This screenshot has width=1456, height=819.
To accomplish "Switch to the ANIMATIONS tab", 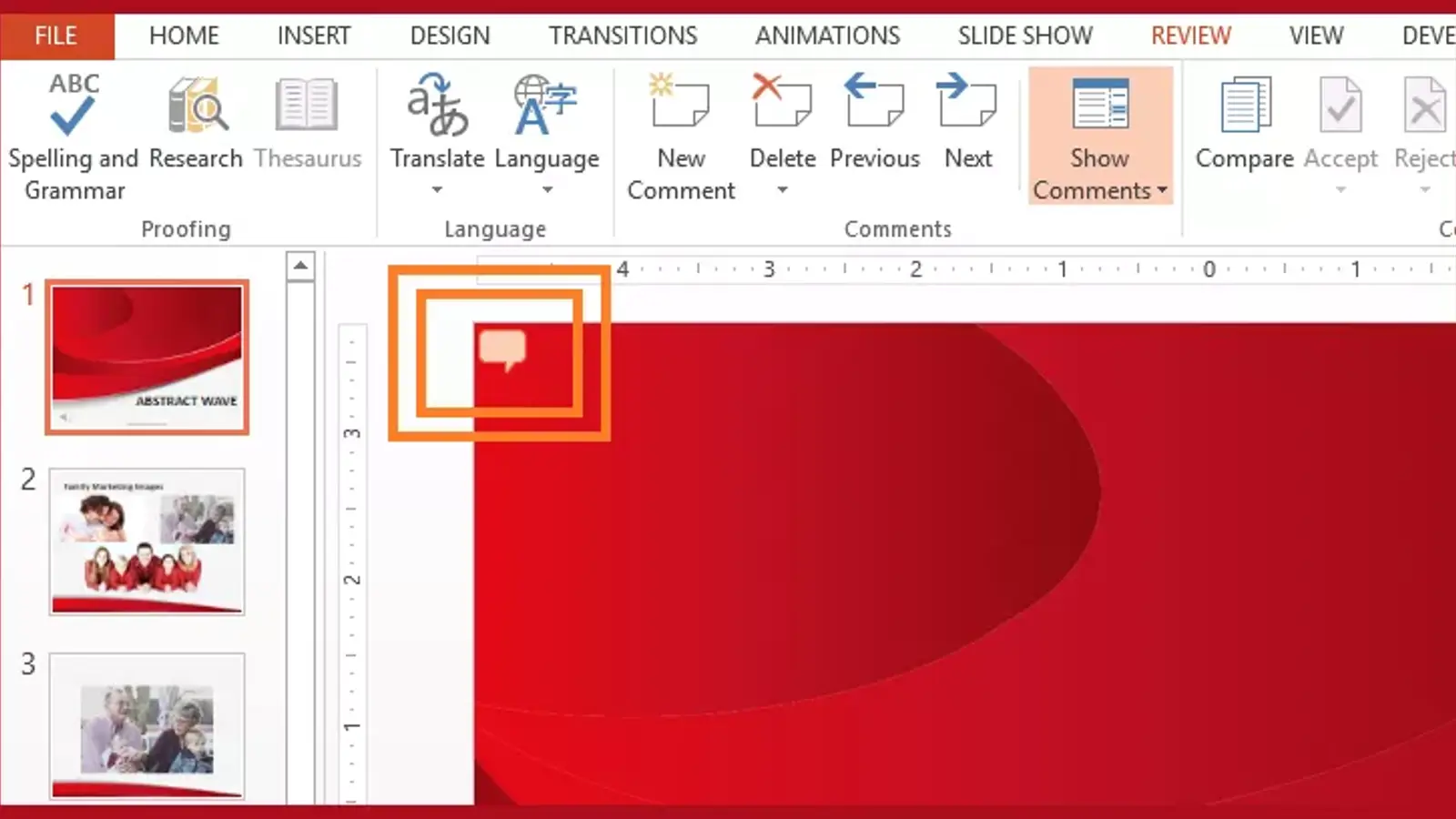I will pos(827,35).
